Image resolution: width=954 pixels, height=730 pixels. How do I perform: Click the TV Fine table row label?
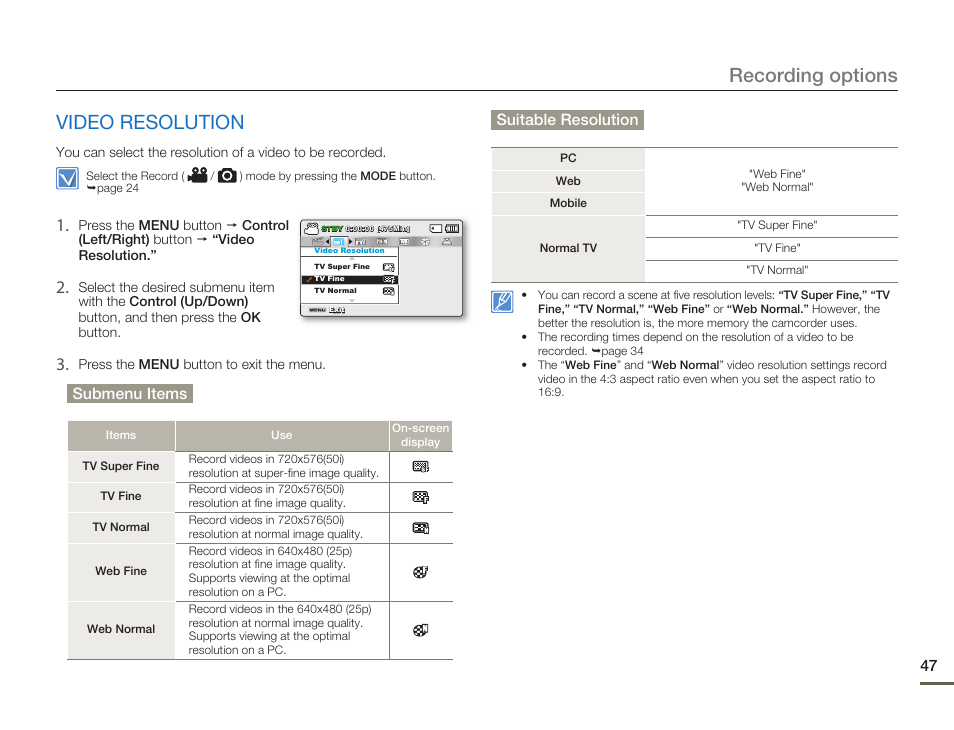pos(120,496)
